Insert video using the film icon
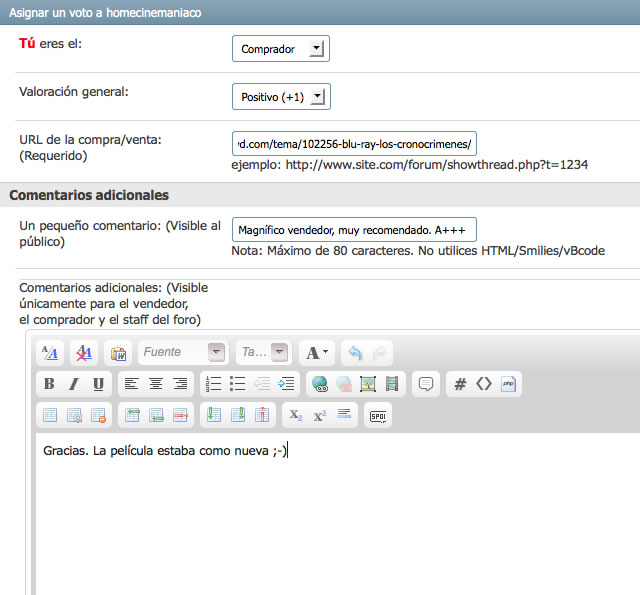This screenshot has height=595, width=640. point(391,384)
